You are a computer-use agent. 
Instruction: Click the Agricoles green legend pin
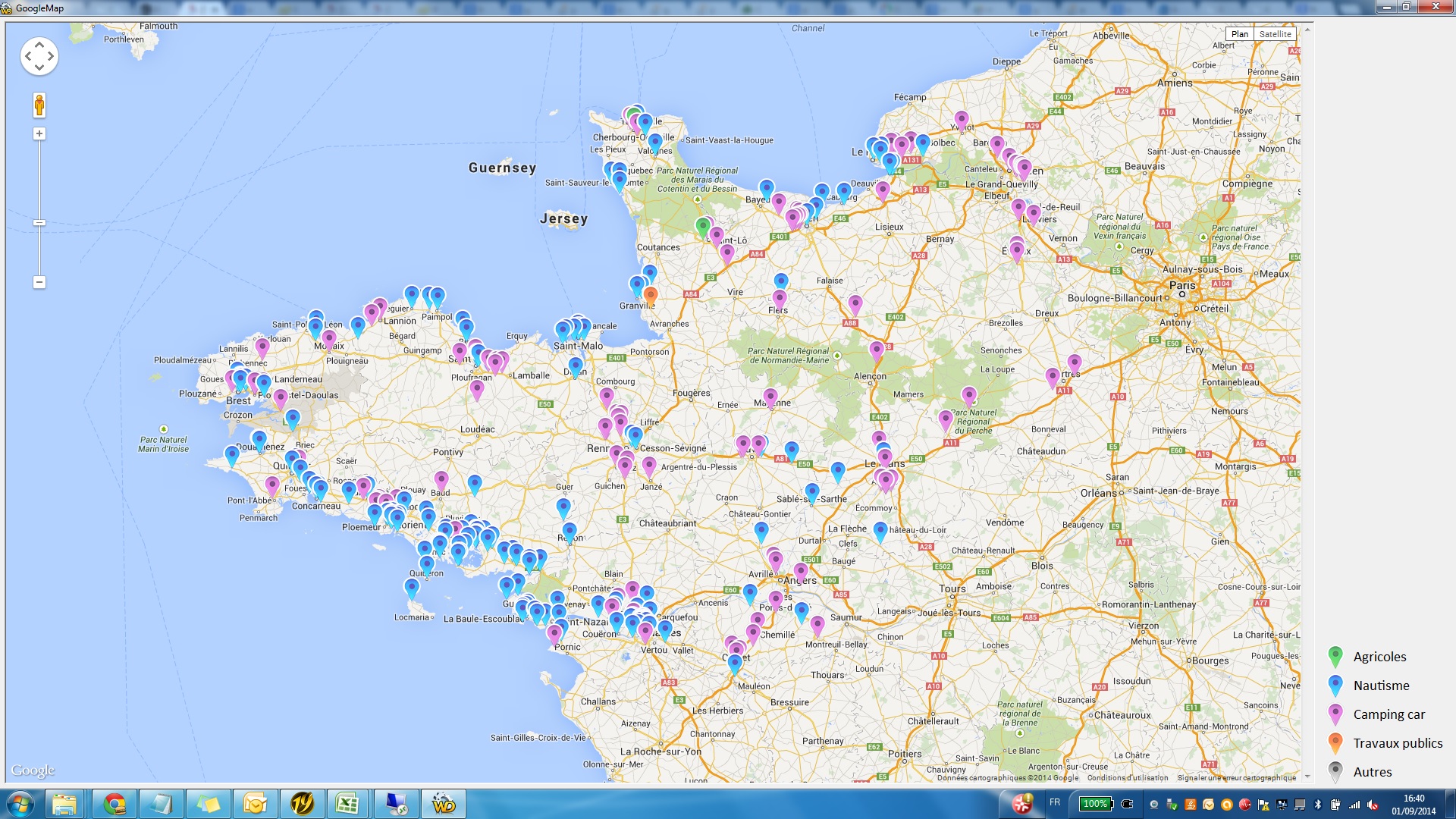click(x=1335, y=657)
